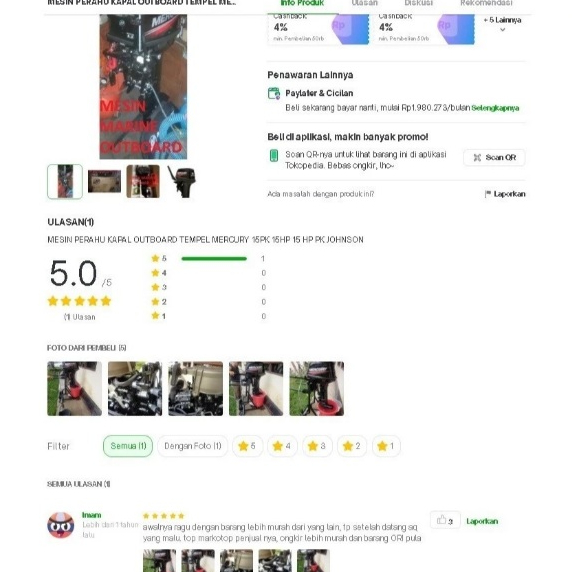The height and width of the screenshot is (572, 572).
Task: Click the green phone app icon
Action: pyautogui.click(x=274, y=155)
